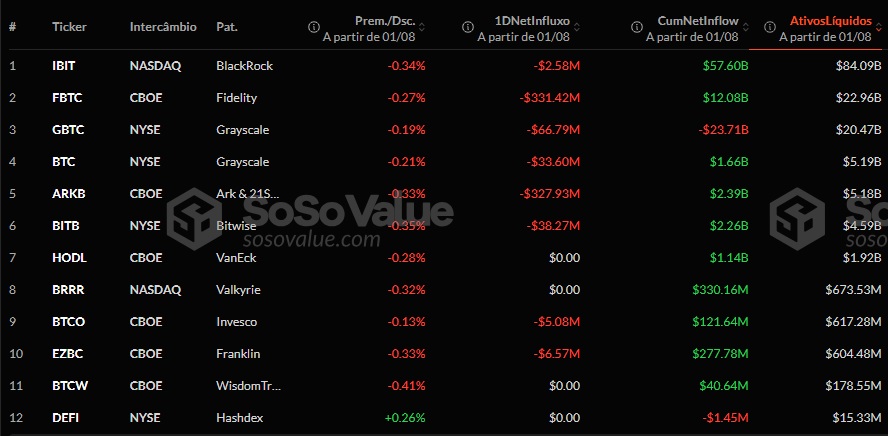Select the HODL ticker

68,258
